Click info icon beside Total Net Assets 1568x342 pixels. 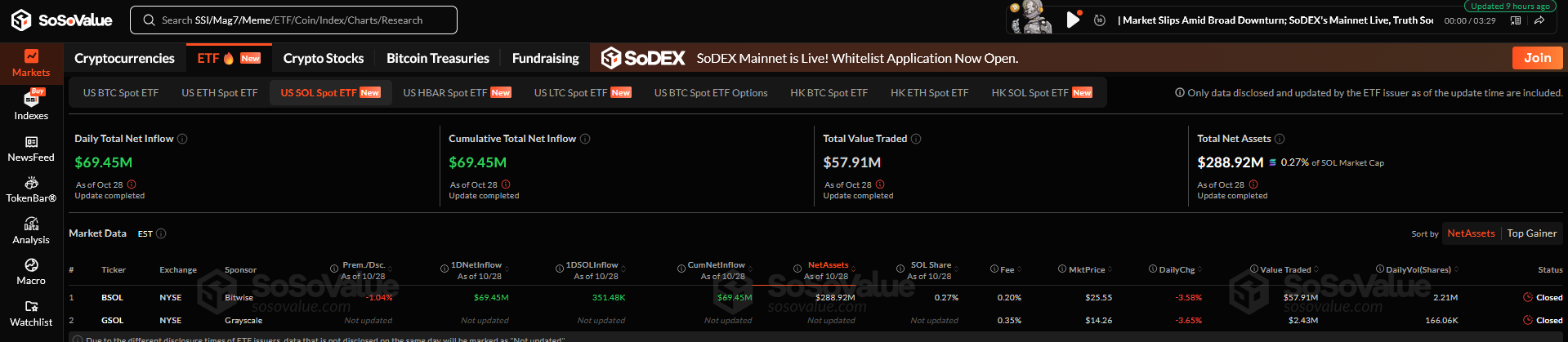click(x=1280, y=139)
